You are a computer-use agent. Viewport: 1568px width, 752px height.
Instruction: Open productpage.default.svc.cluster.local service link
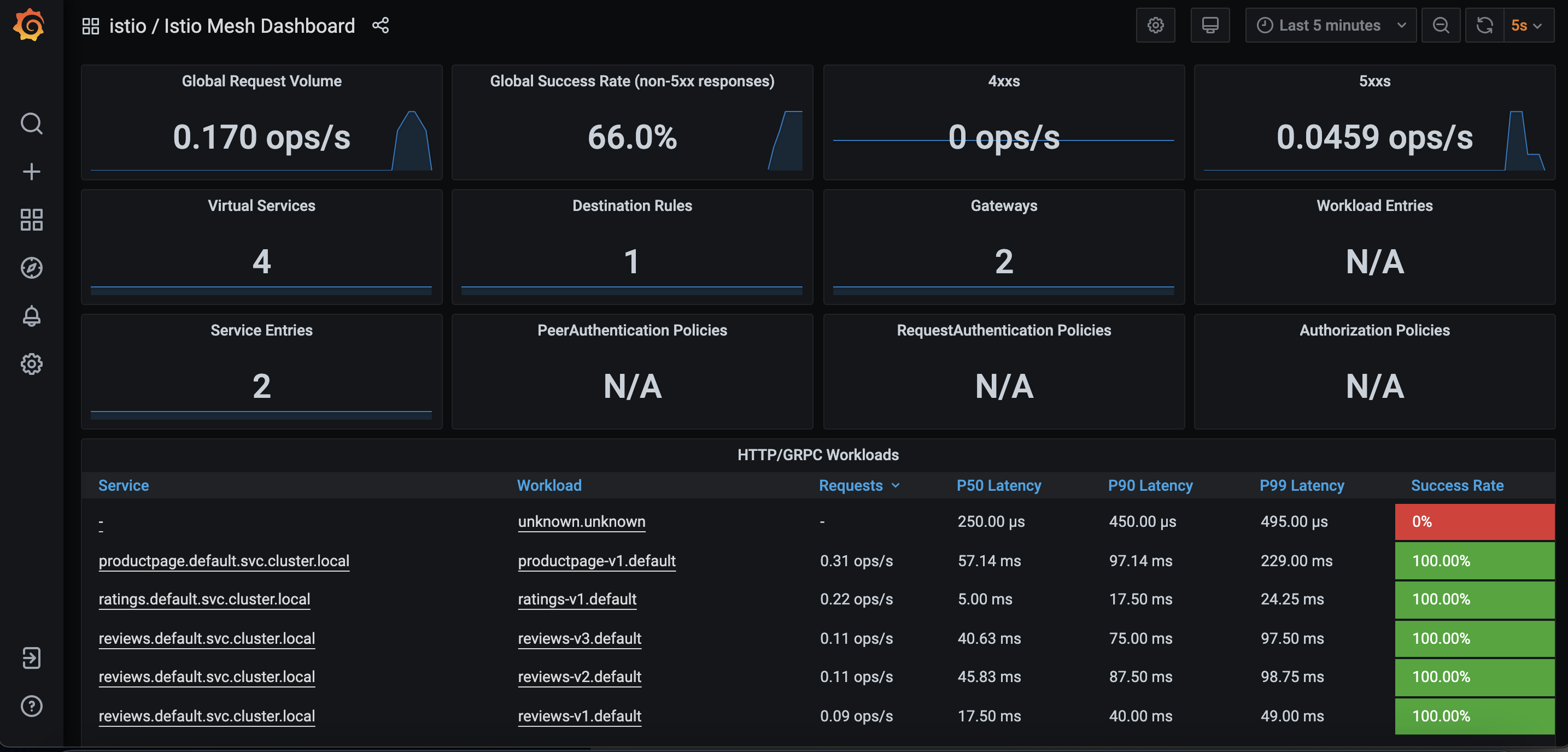click(224, 560)
